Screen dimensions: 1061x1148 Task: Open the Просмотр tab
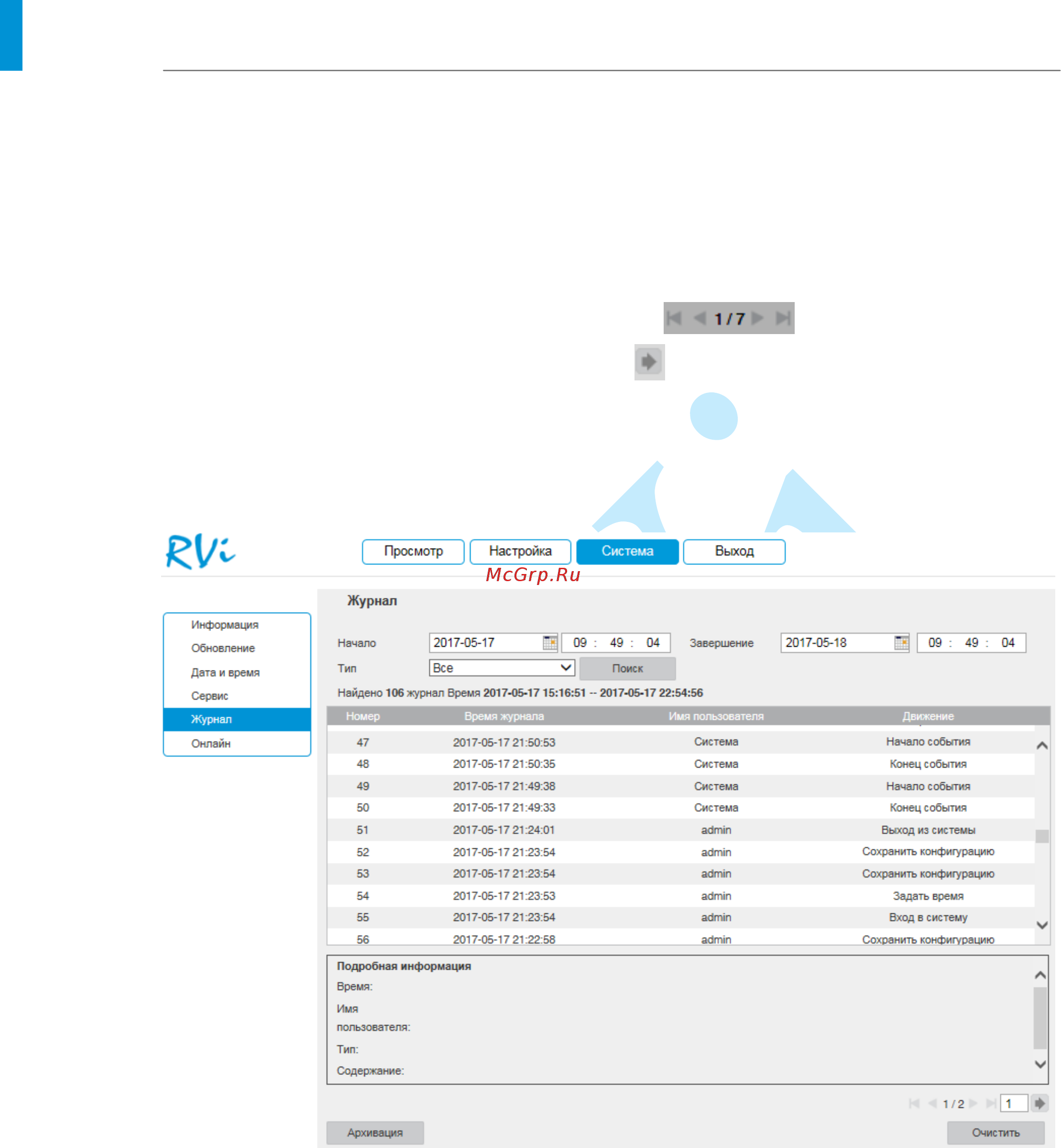[414, 552]
